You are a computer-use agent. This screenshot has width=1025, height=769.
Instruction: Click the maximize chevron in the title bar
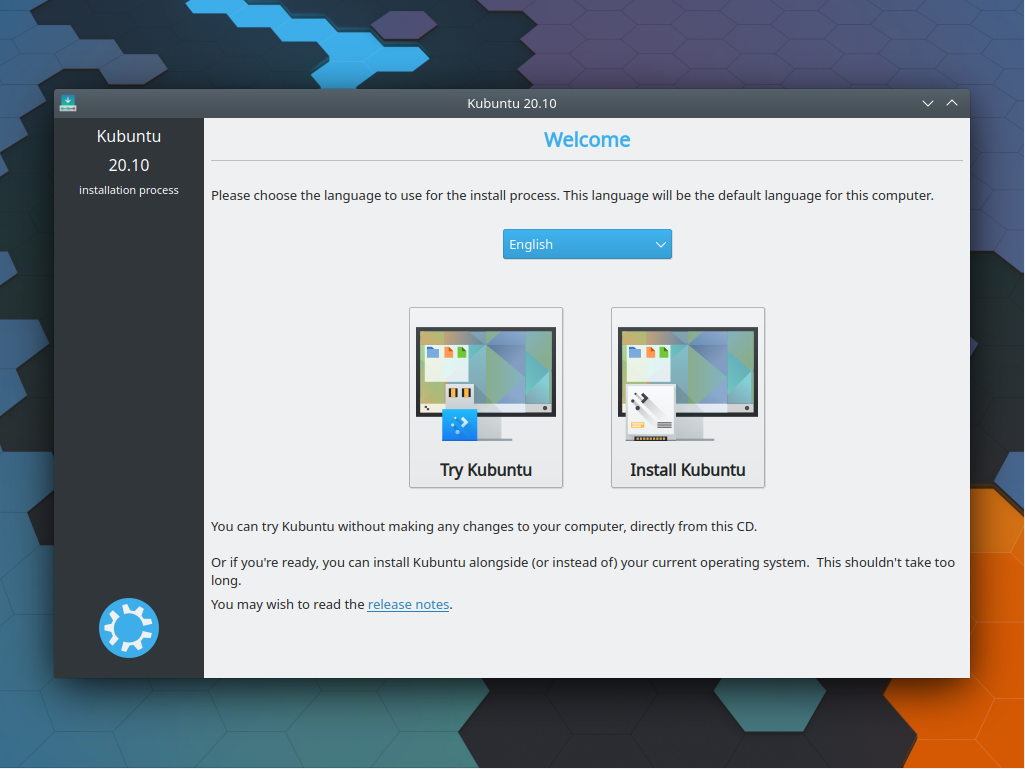pos(952,103)
